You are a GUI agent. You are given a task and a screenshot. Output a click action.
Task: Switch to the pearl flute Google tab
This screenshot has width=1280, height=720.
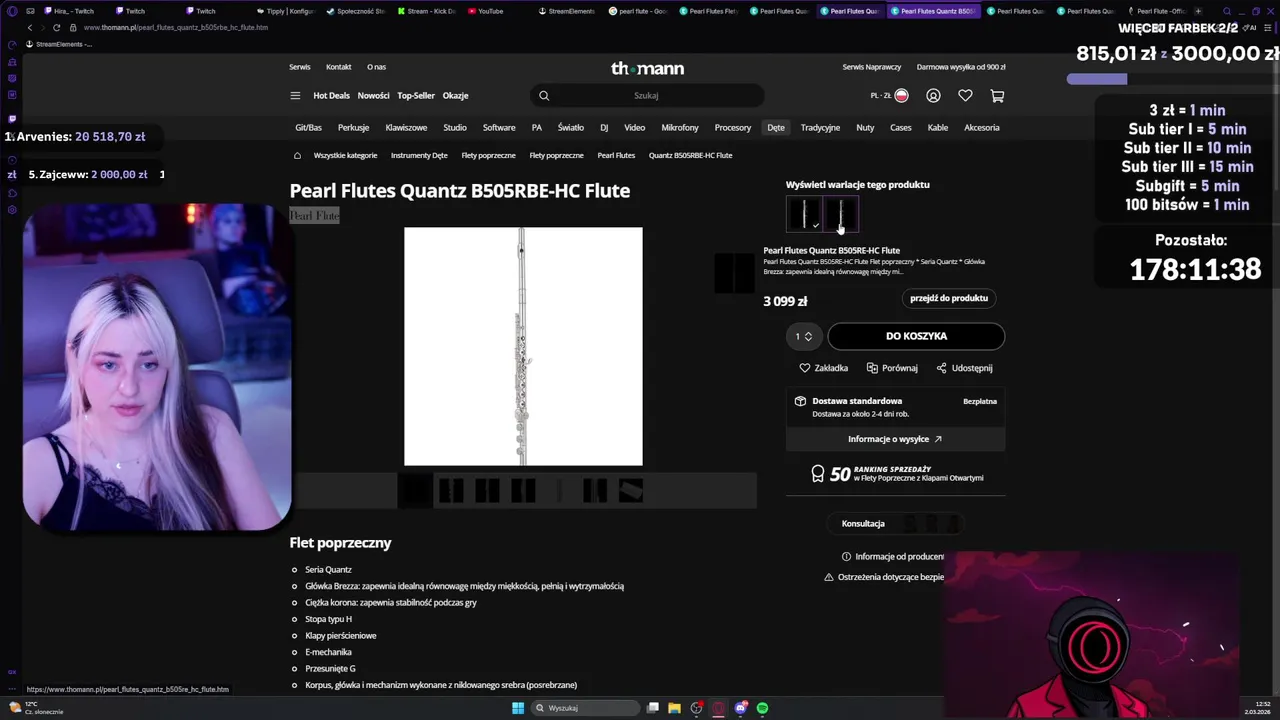click(638, 11)
